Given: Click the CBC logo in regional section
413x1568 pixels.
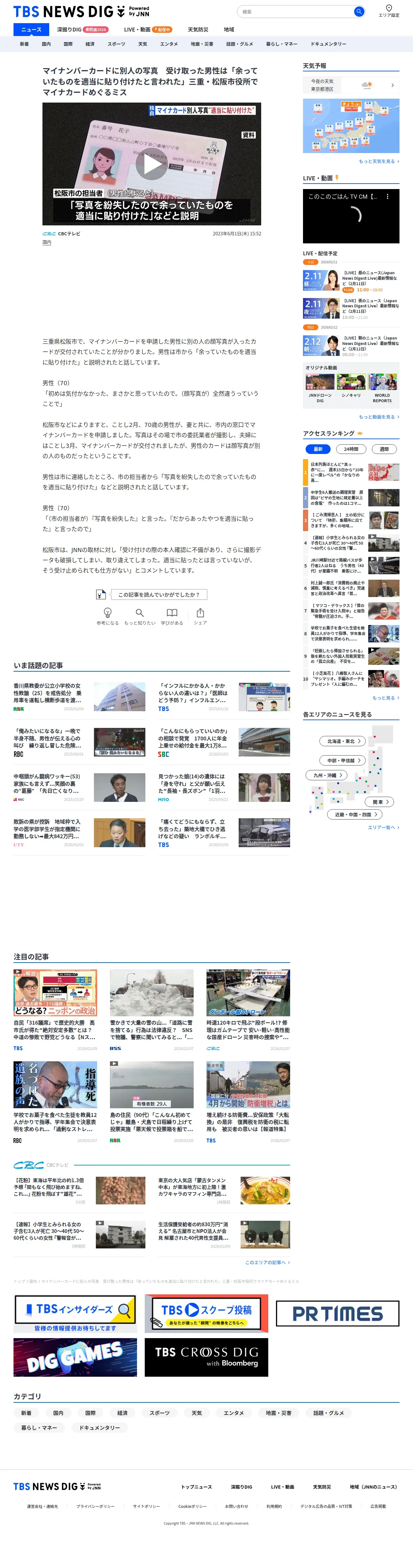Looking at the screenshot, I should [29, 1165].
